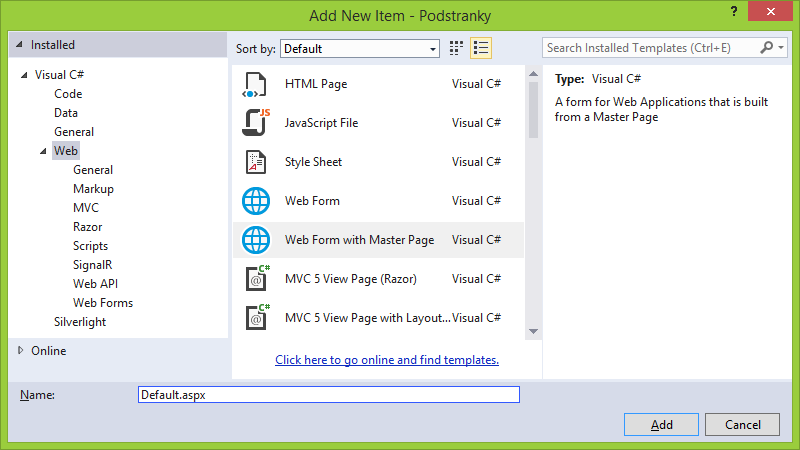Viewport: 800px width, 450px height.
Task: Click the dialog help question mark
Action: (734, 11)
